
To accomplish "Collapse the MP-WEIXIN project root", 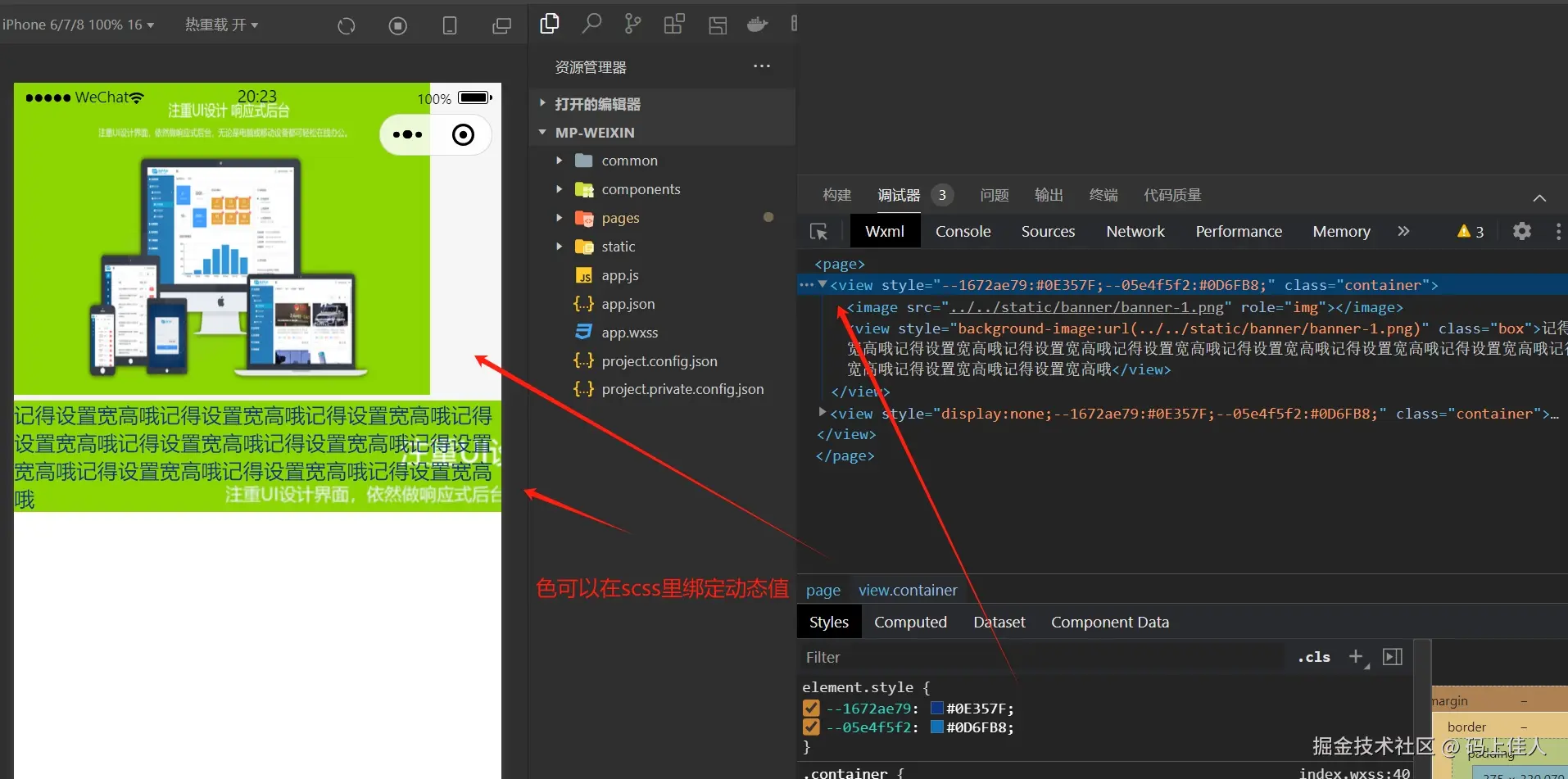I will click(x=542, y=132).
